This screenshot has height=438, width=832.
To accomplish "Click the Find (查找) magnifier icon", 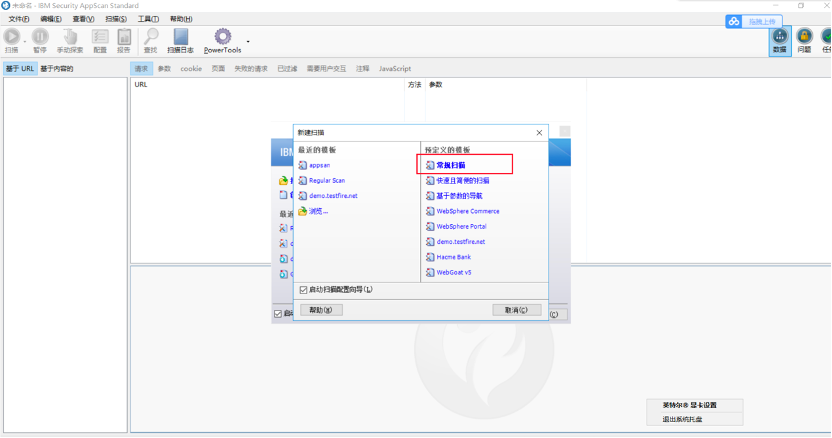I will point(151,37).
